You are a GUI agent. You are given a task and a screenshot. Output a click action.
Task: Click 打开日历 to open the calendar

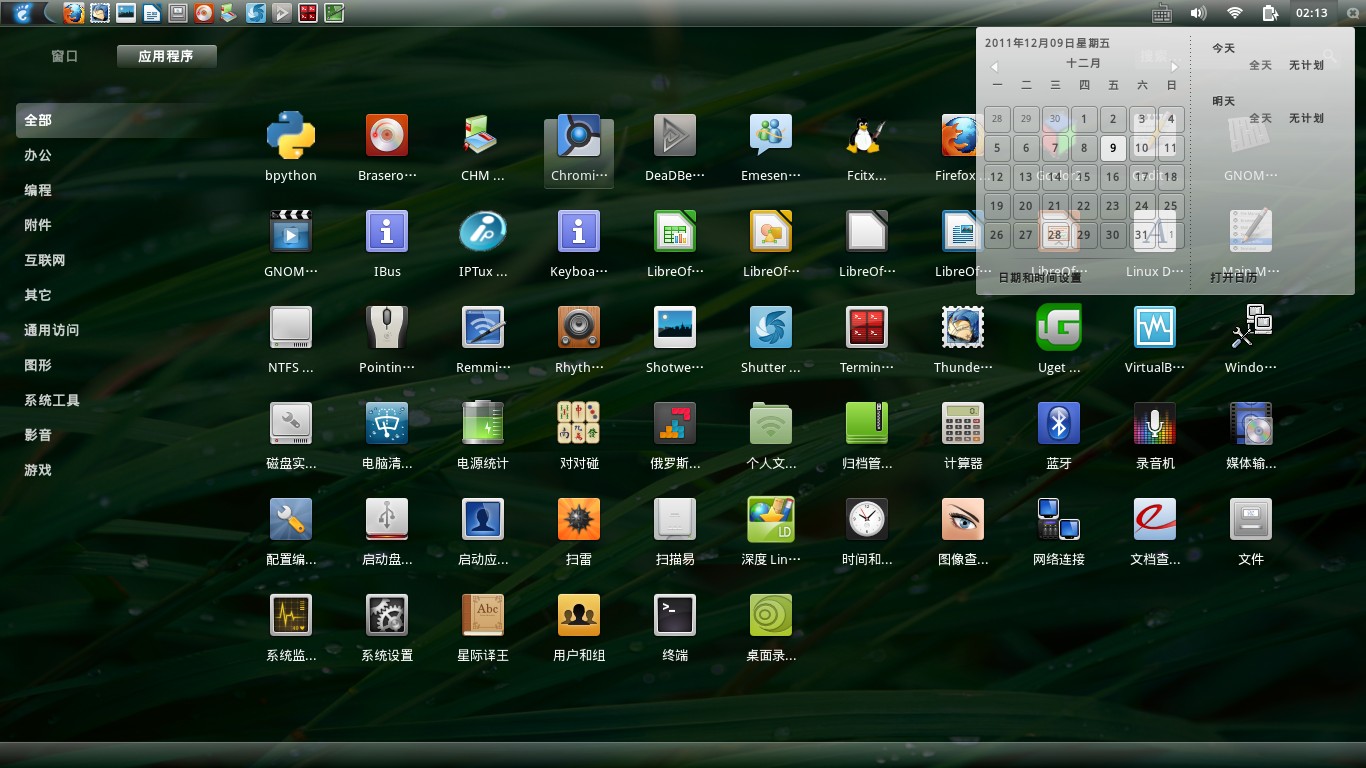point(1234,277)
